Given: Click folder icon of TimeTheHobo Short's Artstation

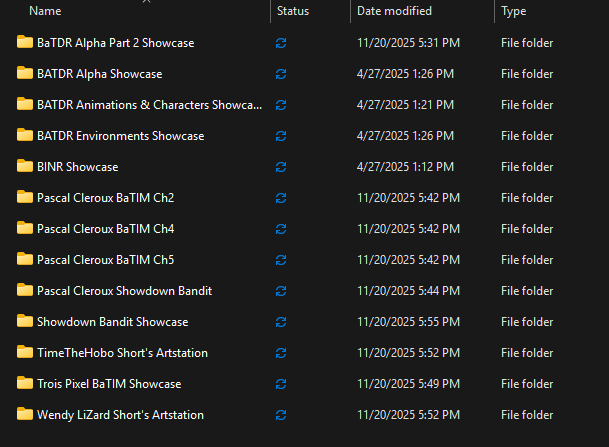Looking at the screenshot, I should point(25,353).
